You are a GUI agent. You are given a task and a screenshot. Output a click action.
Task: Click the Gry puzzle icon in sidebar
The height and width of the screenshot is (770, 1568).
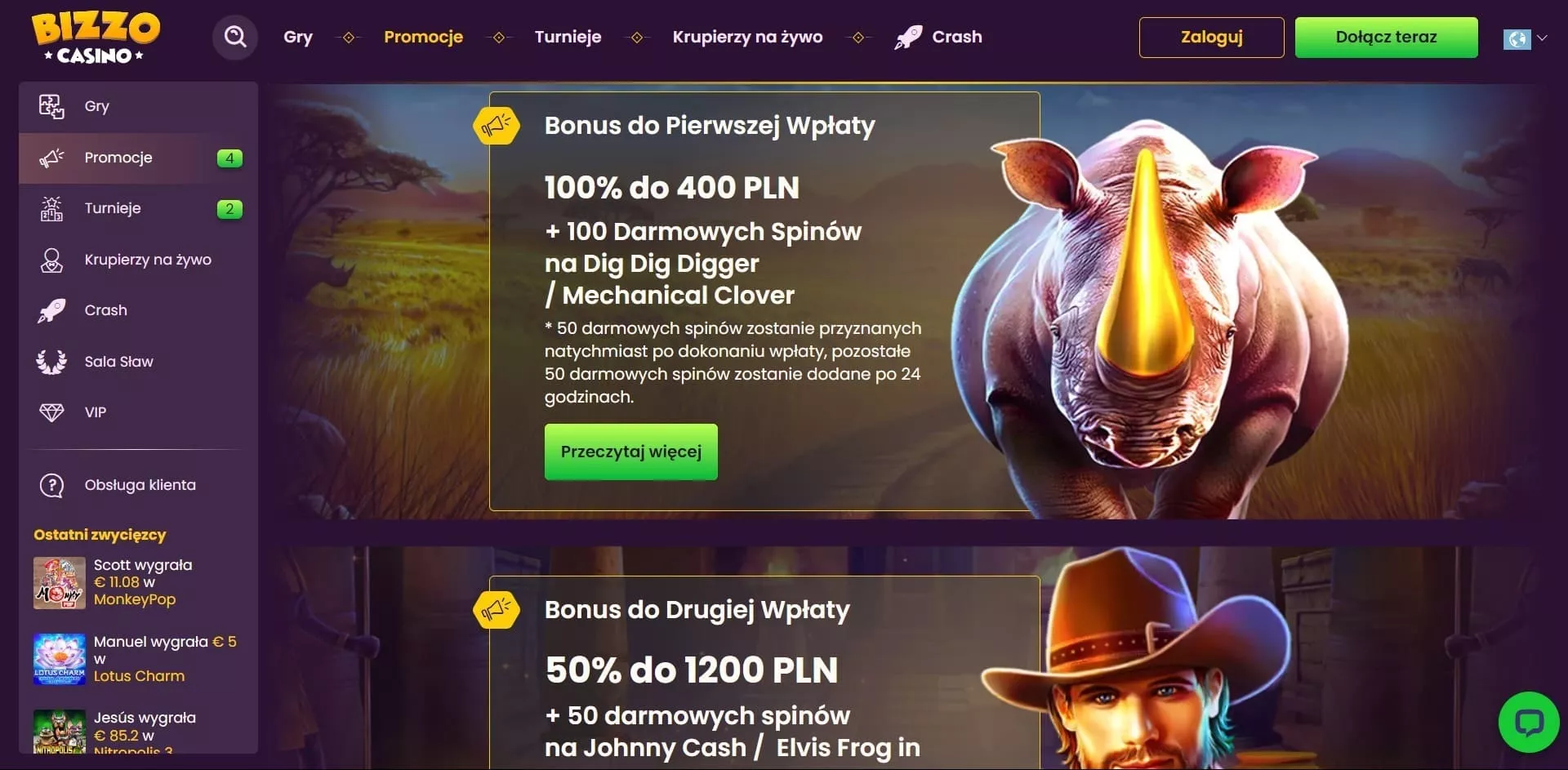coord(51,106)
